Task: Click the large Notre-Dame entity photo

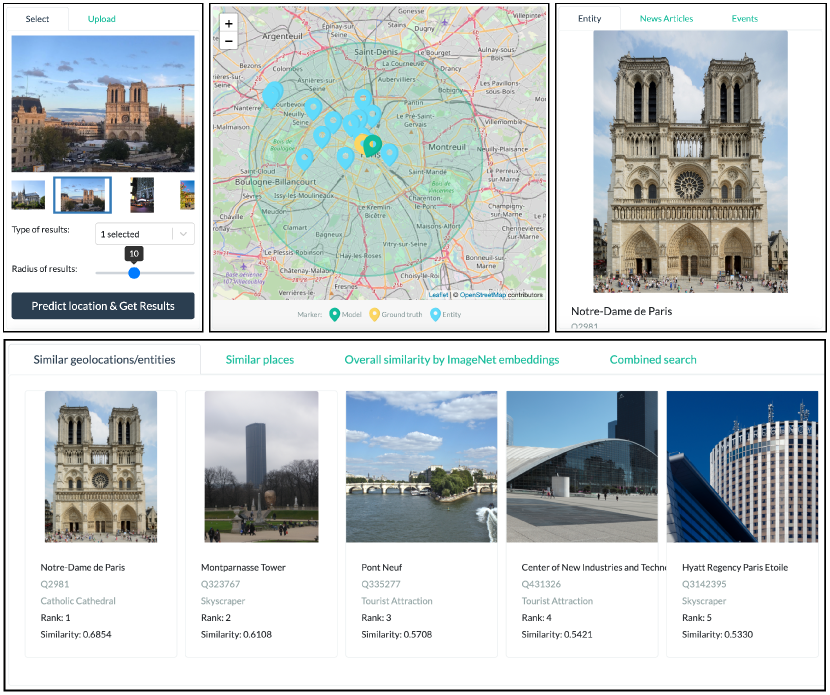Action: click(x=690, y=161)
